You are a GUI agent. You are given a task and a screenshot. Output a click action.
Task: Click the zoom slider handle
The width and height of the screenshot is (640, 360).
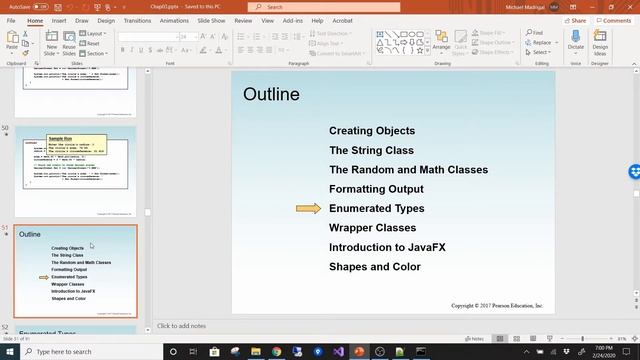coord(582,339)
